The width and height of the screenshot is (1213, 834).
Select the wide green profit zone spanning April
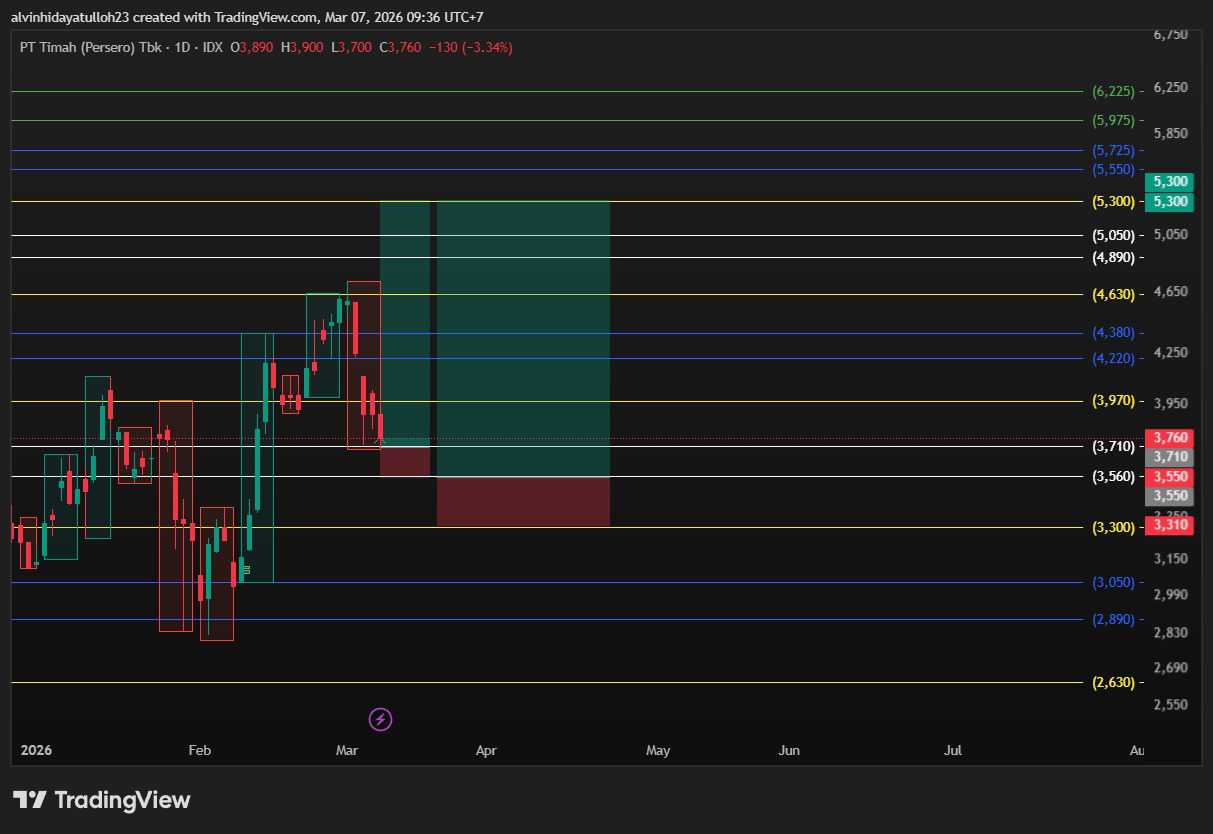(x=523, y=339)
